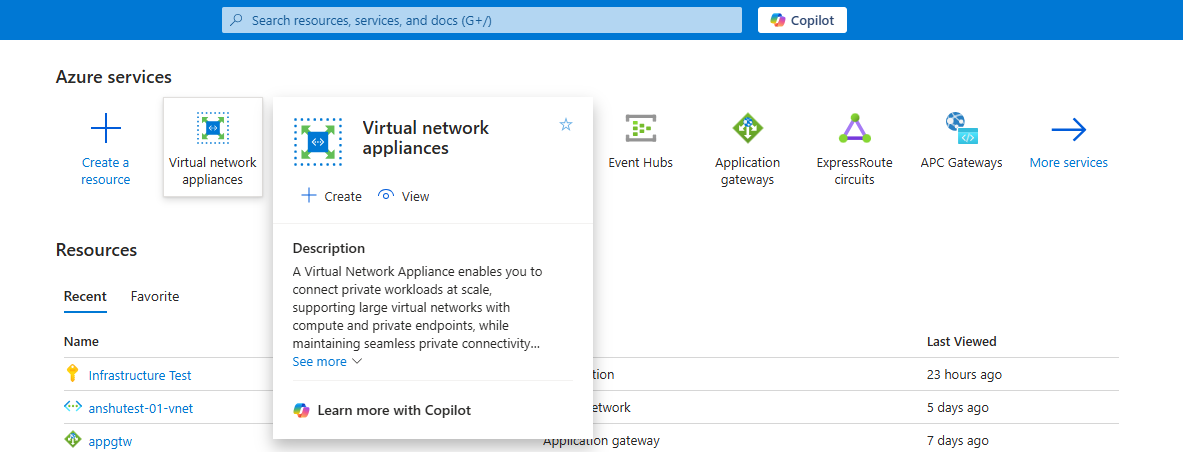The width and height of the screenshot is (1183, 452).
Task: Open the Virtual network appliances service tile
Action: (x=213, y=147)
